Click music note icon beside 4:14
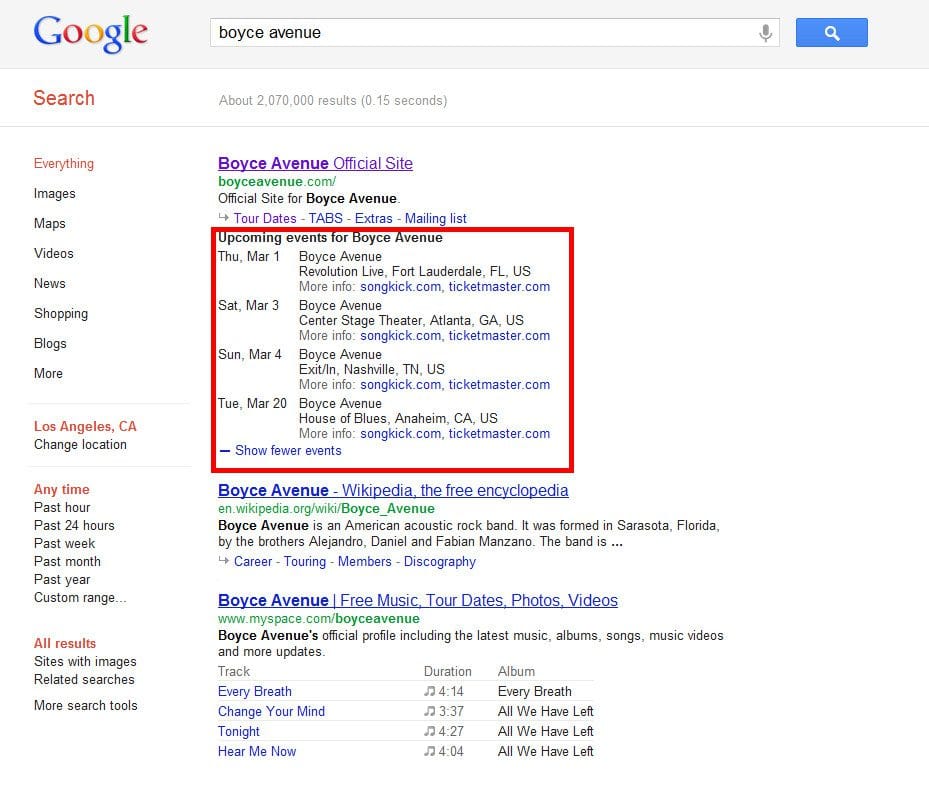This screenshot has height=788, width=929. pos(430,691)
